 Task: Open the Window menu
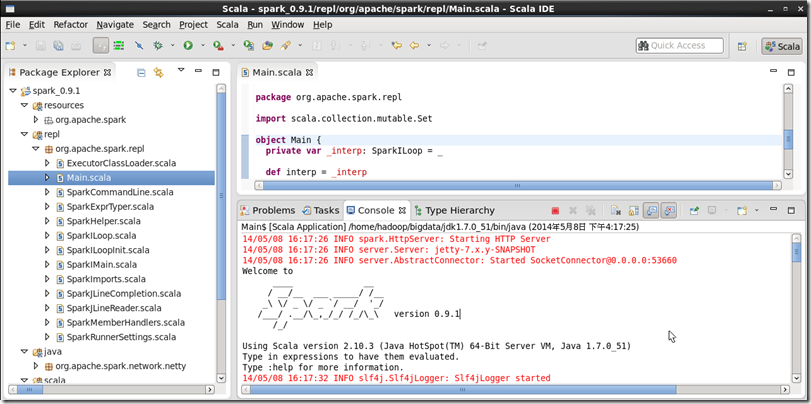[x=288, y=24]
